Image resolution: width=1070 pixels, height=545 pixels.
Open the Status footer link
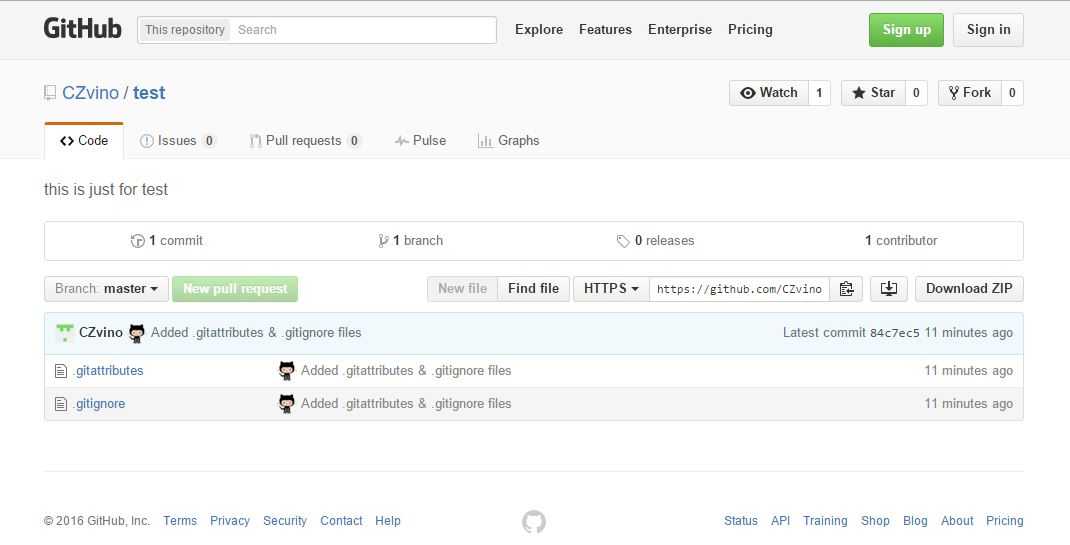tap(741, 521)
